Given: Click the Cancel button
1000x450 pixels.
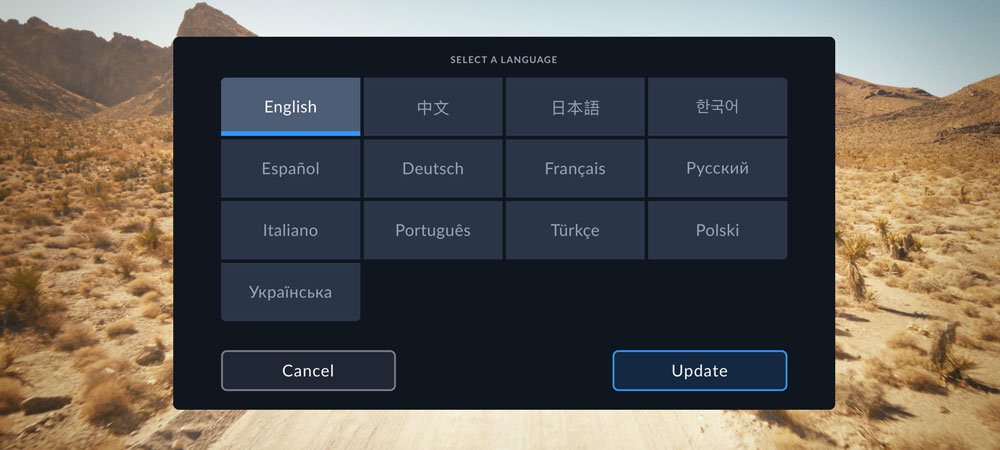Looking at the screenshot, I should (308, 370).
